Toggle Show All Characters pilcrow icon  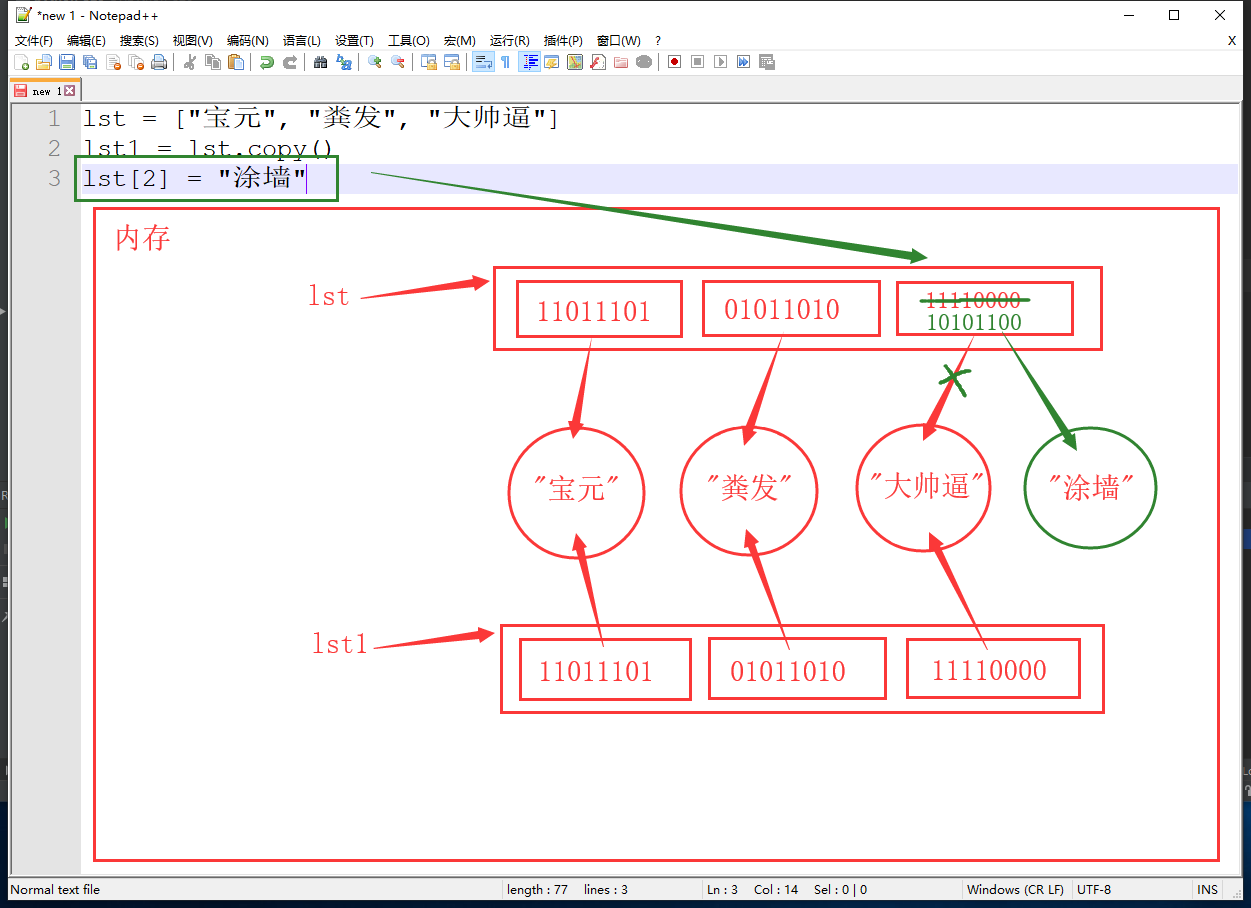pyautogui.click(x=505, y=62)
